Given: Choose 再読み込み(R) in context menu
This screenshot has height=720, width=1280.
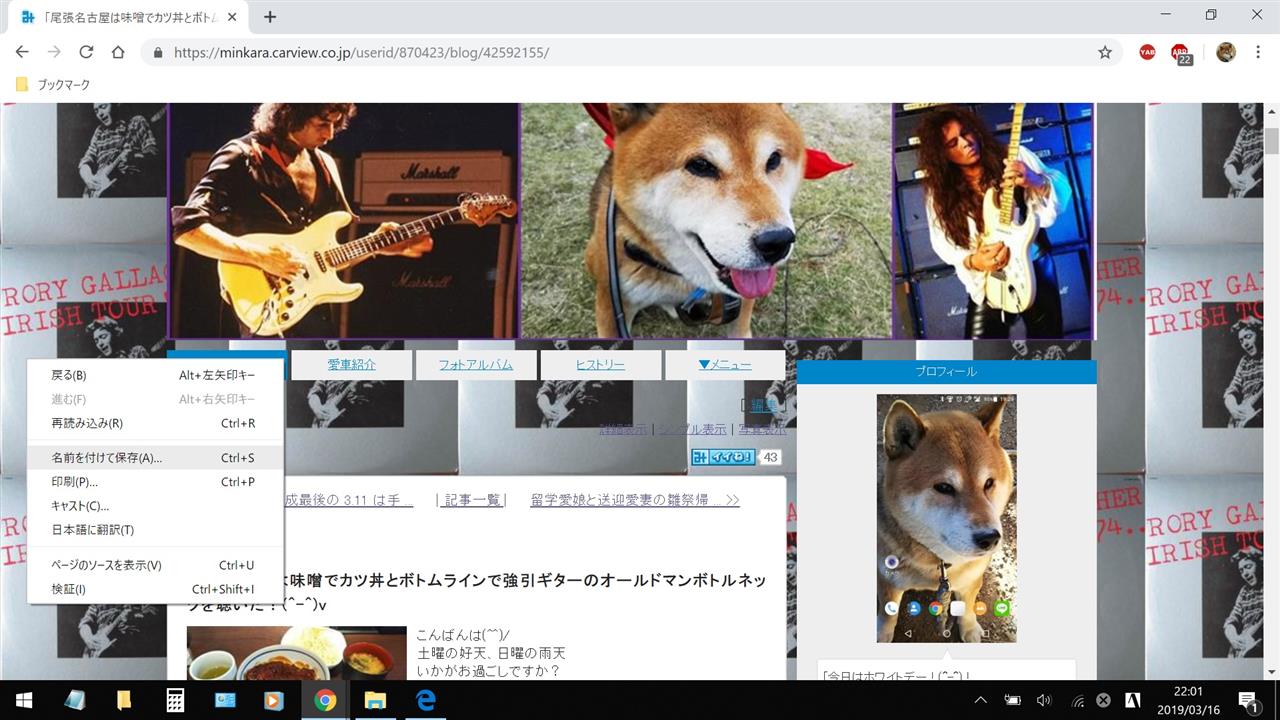Looking at the screenshot, I should click(155, 423).
